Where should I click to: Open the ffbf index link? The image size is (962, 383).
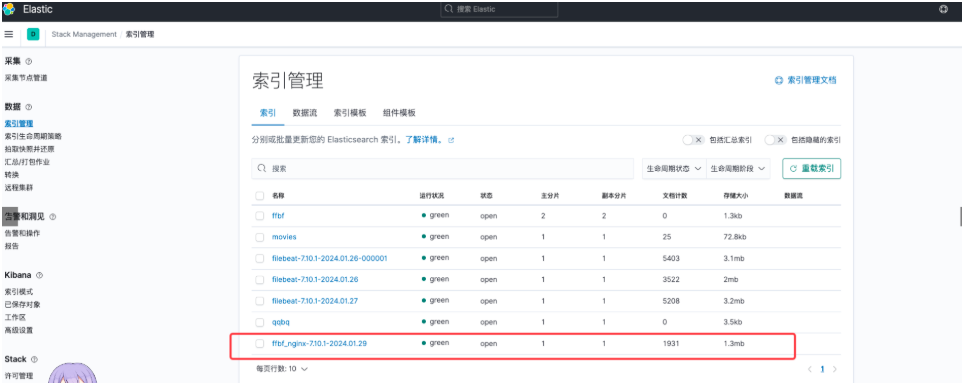[279, 215]
